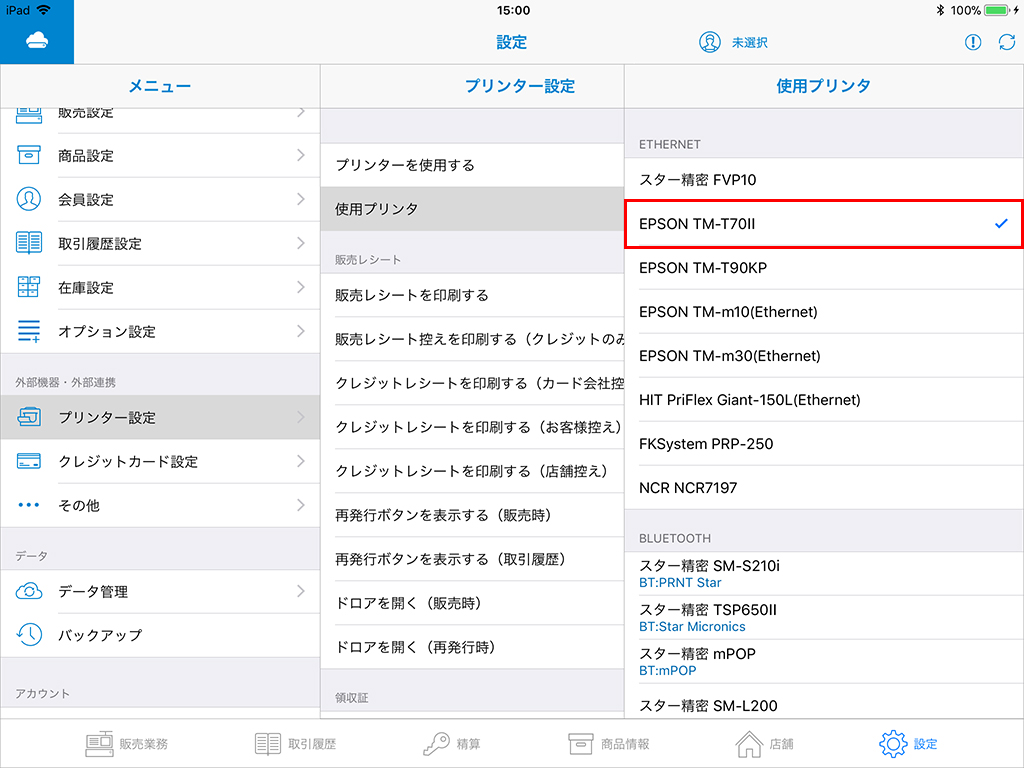Screen dimensions: 1024x768
Task: Choose スター精密 FVP10 as printer
Action: pyautogui.click(x=823, y=180)
